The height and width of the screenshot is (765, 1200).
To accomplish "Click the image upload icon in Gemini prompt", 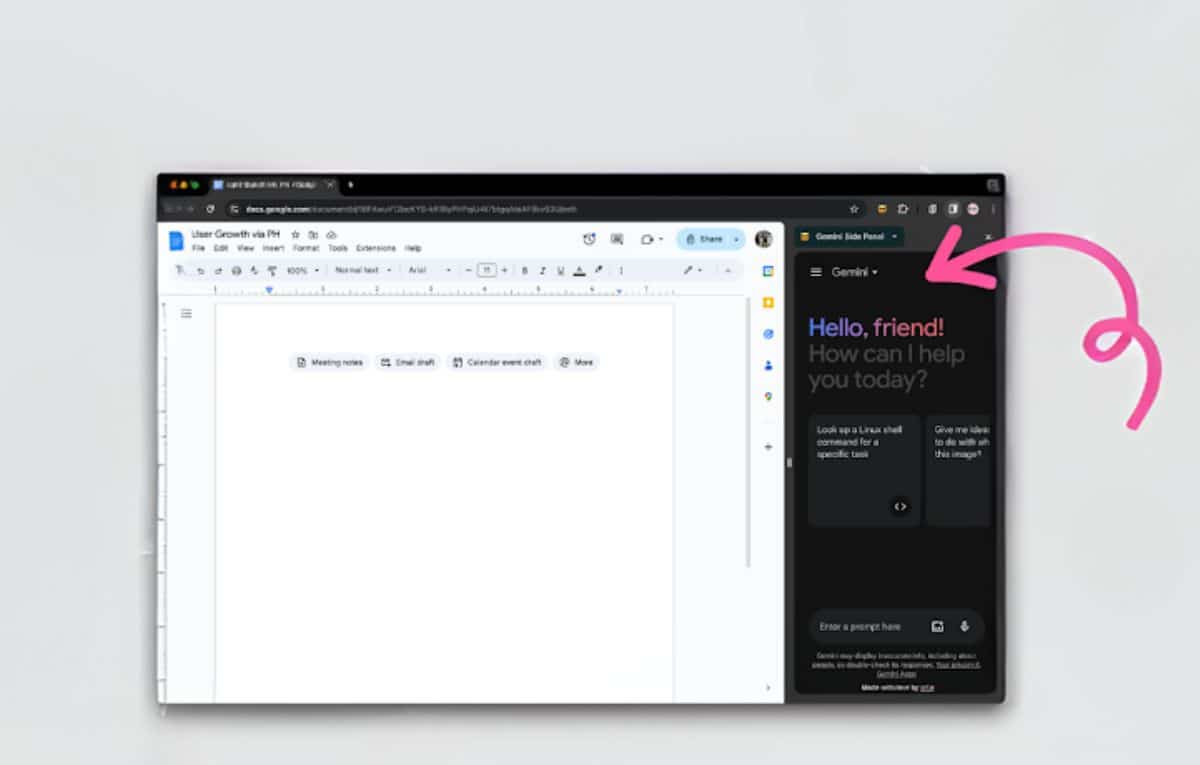I will [938, 627].
